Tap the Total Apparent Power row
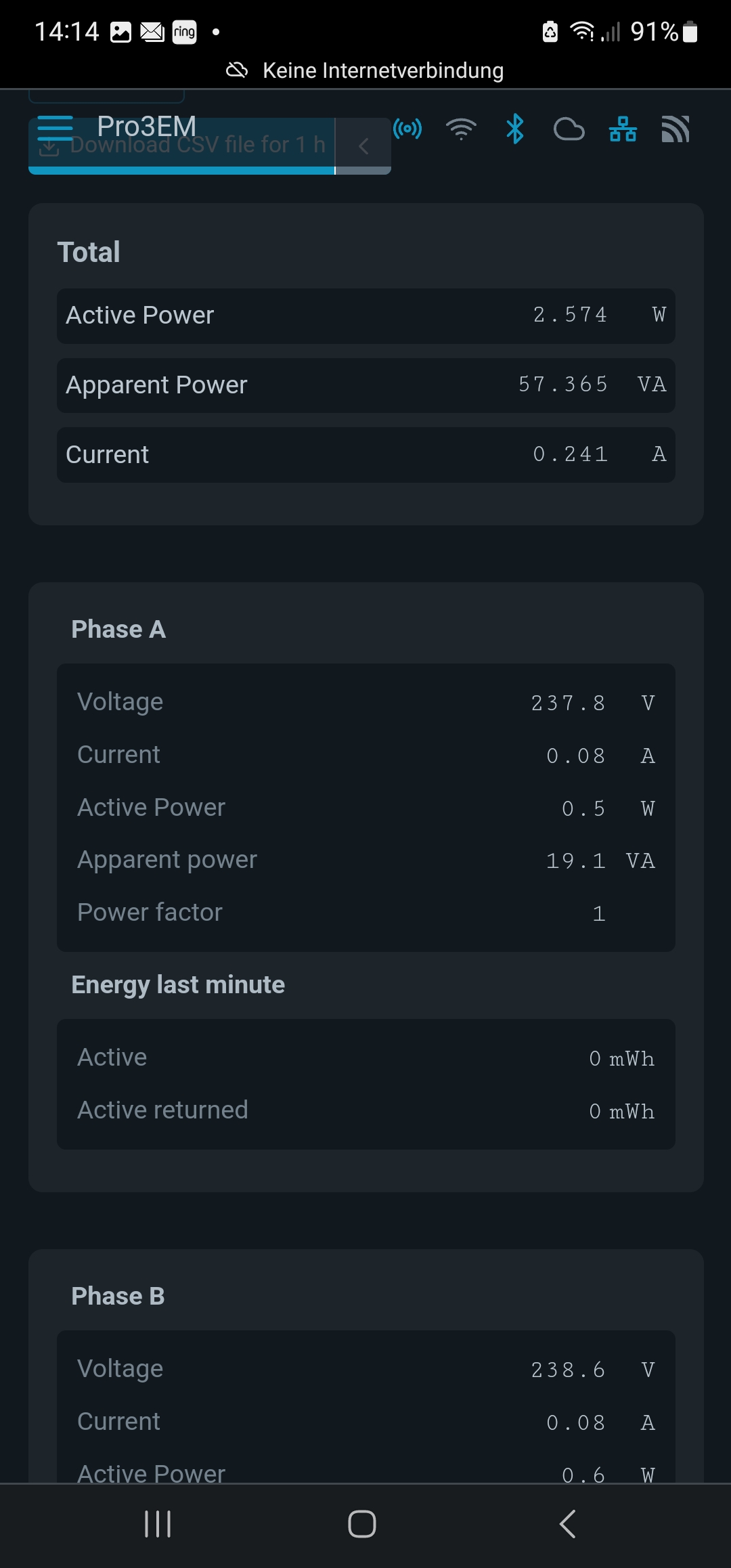 [365, 385]
